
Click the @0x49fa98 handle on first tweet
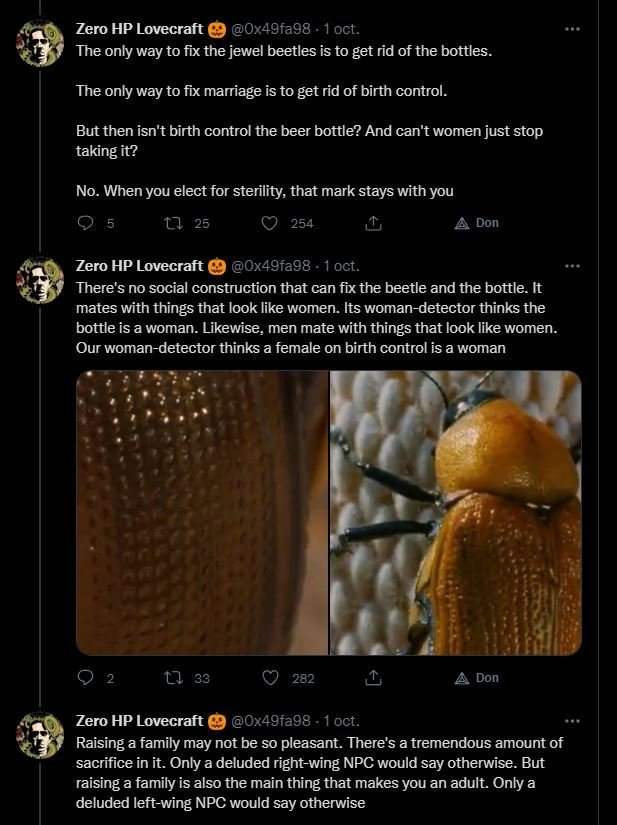(x=271, y=29)
